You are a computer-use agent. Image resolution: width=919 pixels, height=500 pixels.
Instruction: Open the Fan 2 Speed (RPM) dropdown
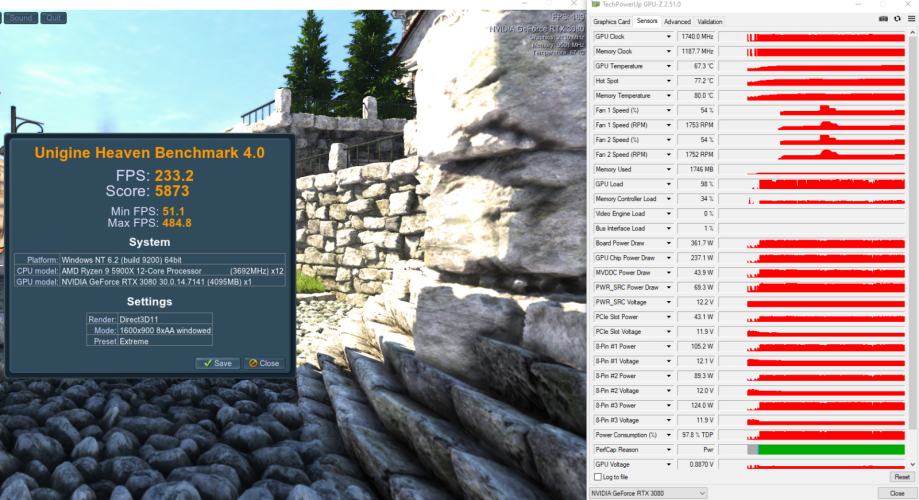tap(668, 155)
